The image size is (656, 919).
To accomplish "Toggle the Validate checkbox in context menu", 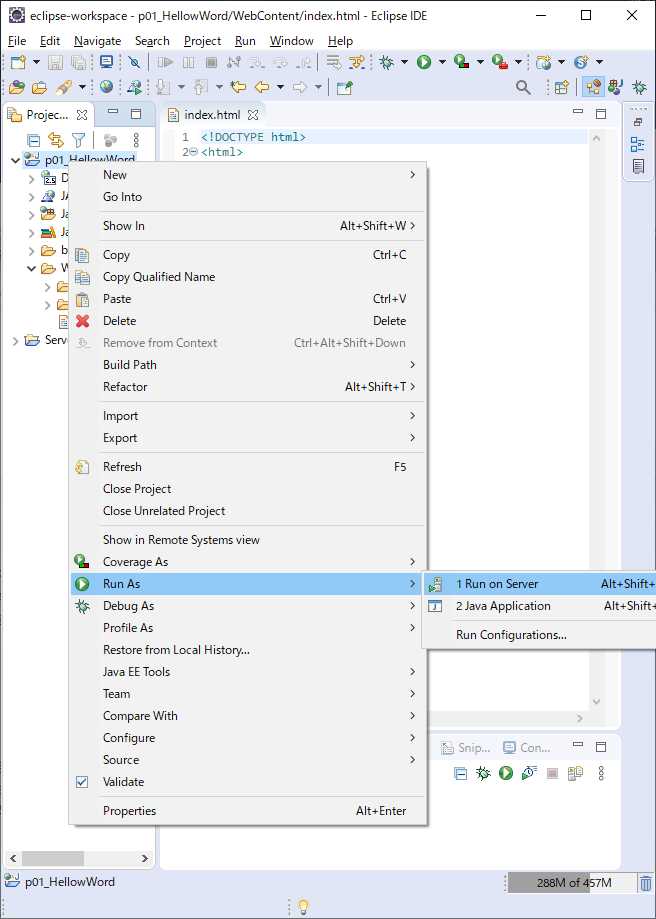I will click(82, 782).
